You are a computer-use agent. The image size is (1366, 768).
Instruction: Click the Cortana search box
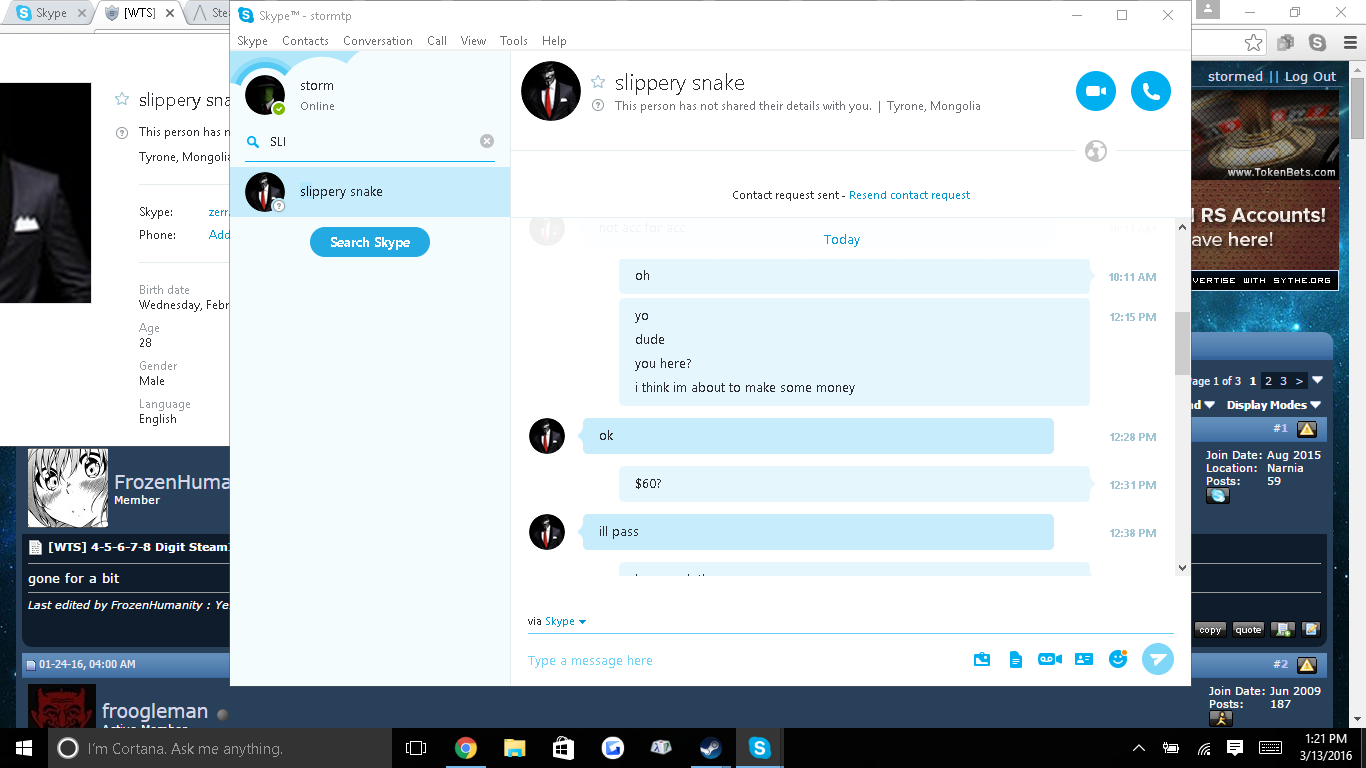pos(219,748)
